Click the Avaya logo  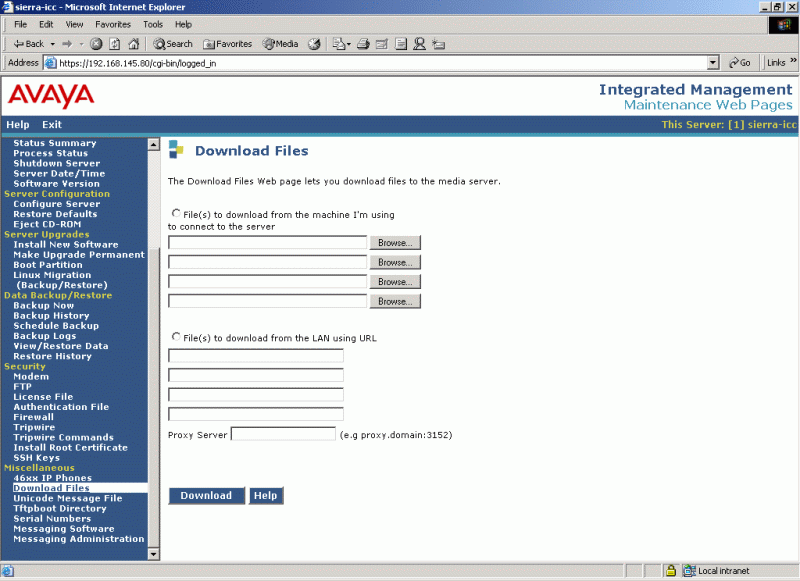51,96
